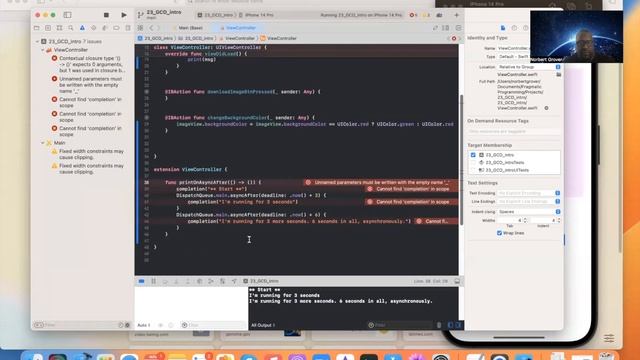Open the Test navigator diamond icon
Viewport: 640px width, 360px height.
[x=93, y=28]
